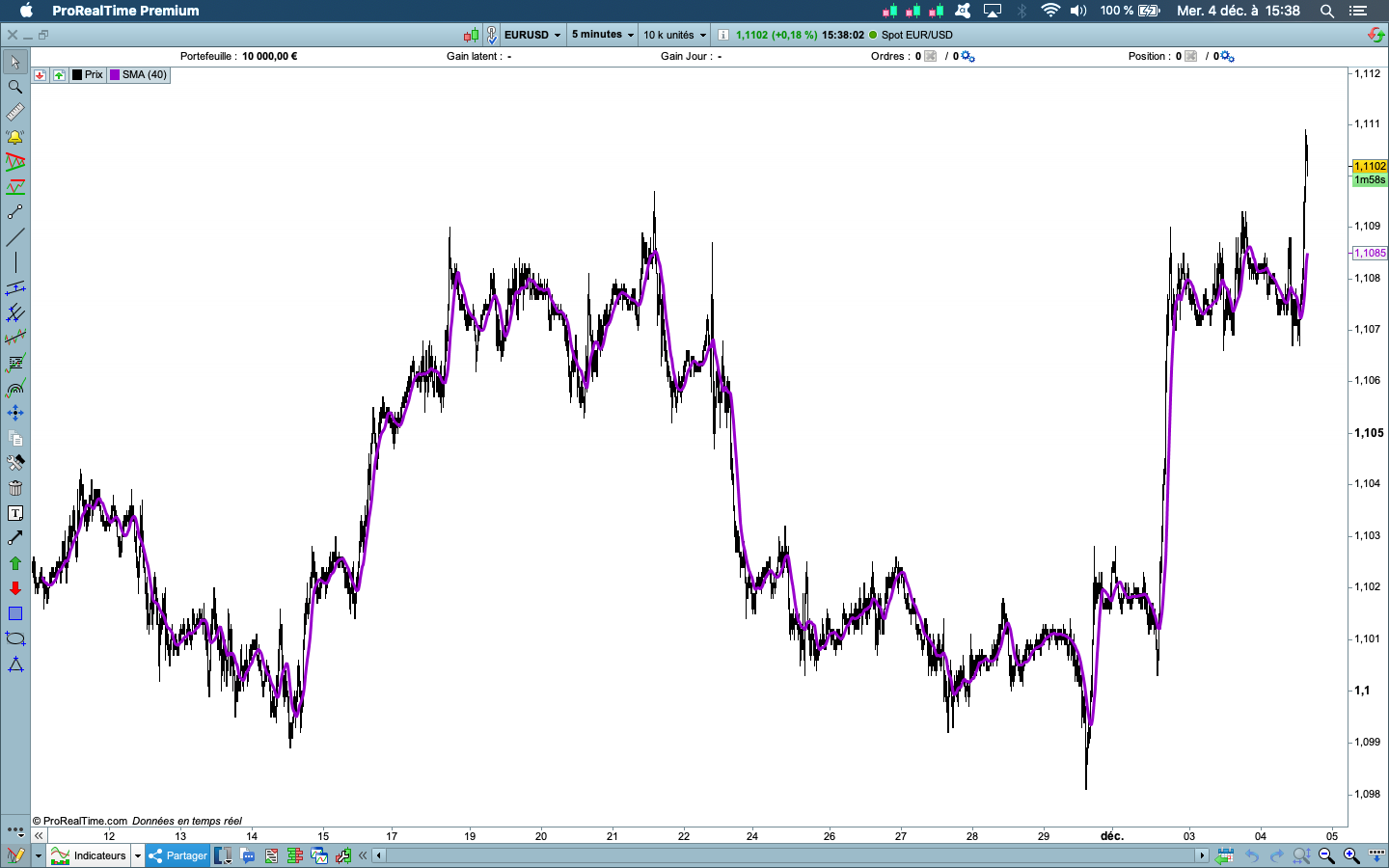Click the purple SMA color swatch
The width and height of the screenshot is (1389, 868).
pos(115,74)
